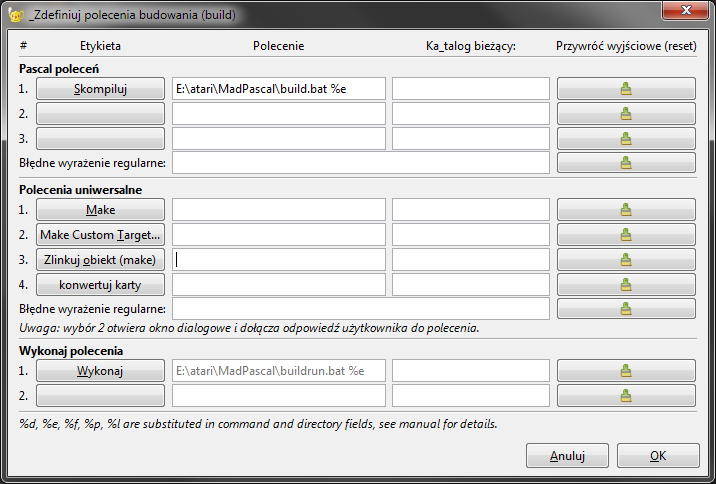Focus the Skompiluj command field with build.bat
This screenshot has height=484, width=716.
[x=278, y=89]
